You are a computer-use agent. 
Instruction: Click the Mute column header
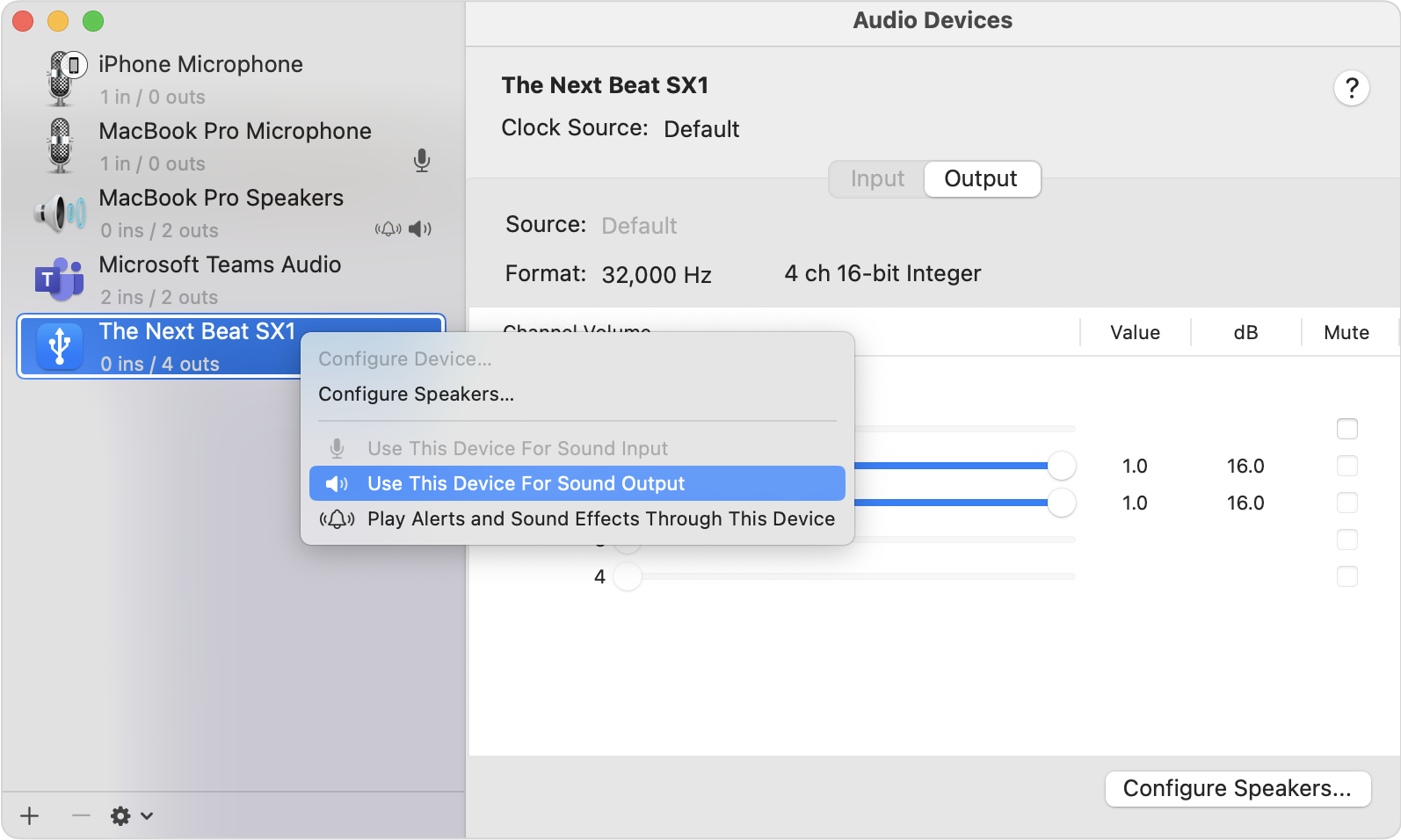[1347, 333]
